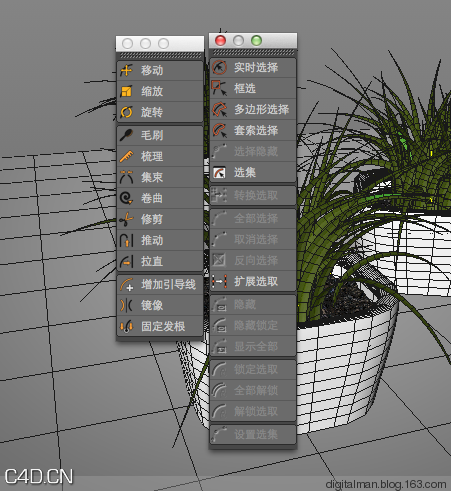Screen dimensions: 451x491
Task: Activate the 修剪 scissors cut icon
Action: (x=126, y=219)
